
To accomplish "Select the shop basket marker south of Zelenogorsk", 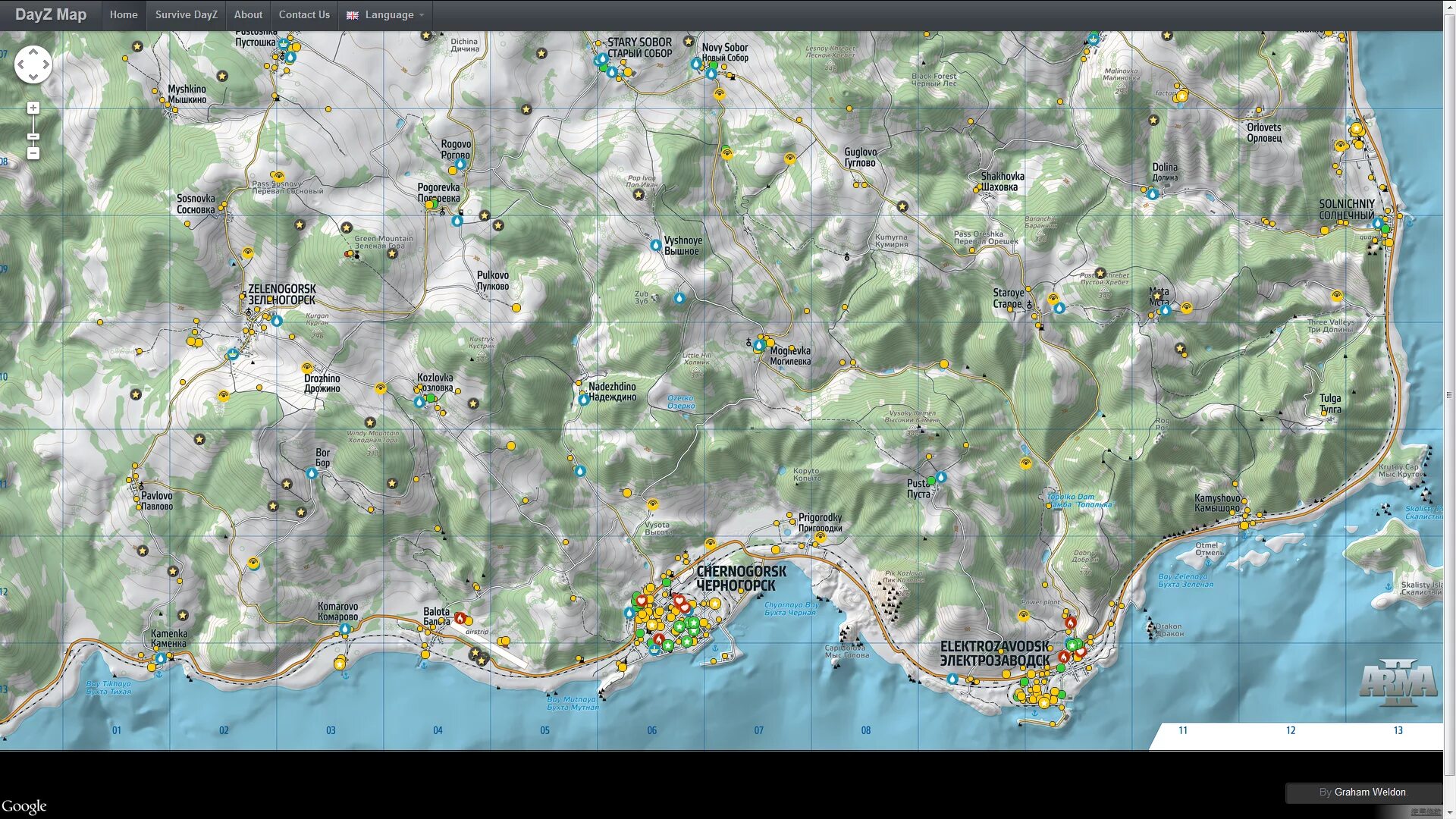I will pos(233,353).
